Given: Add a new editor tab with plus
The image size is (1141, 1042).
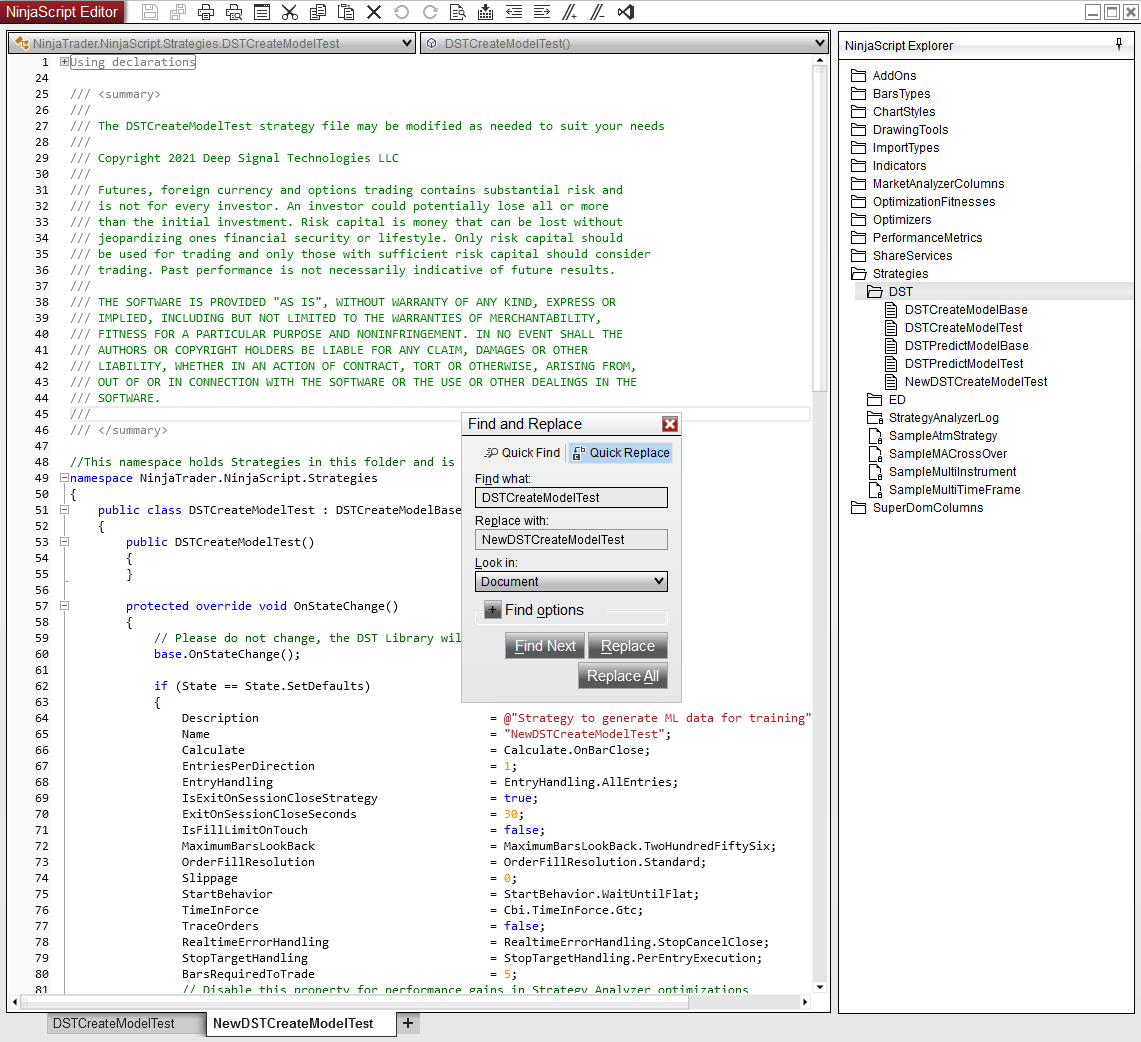Looking at the screenshot, I should tap(408, 1024).
